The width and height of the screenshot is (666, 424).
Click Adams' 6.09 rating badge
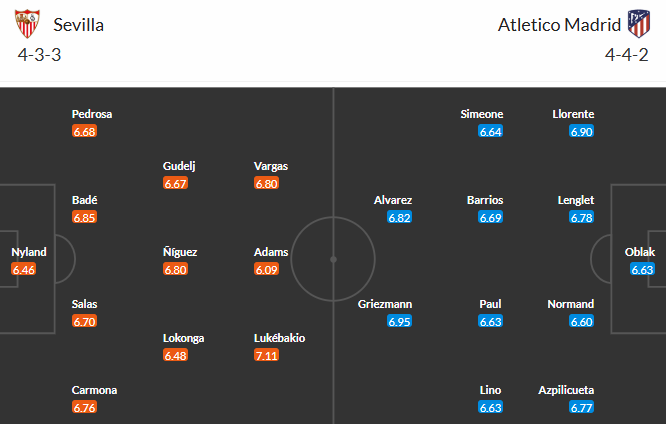267,269
